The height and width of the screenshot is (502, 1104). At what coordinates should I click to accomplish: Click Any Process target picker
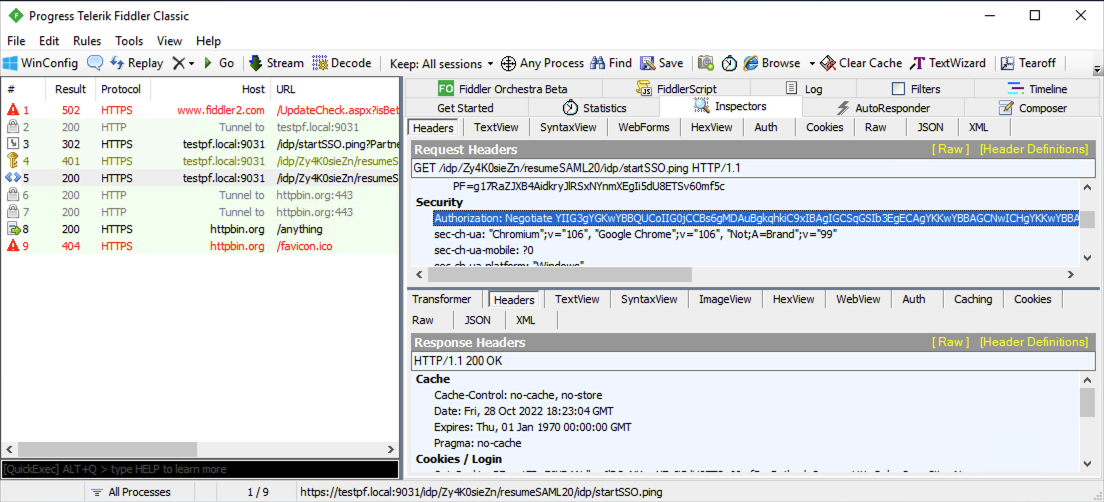coord(542,63)
